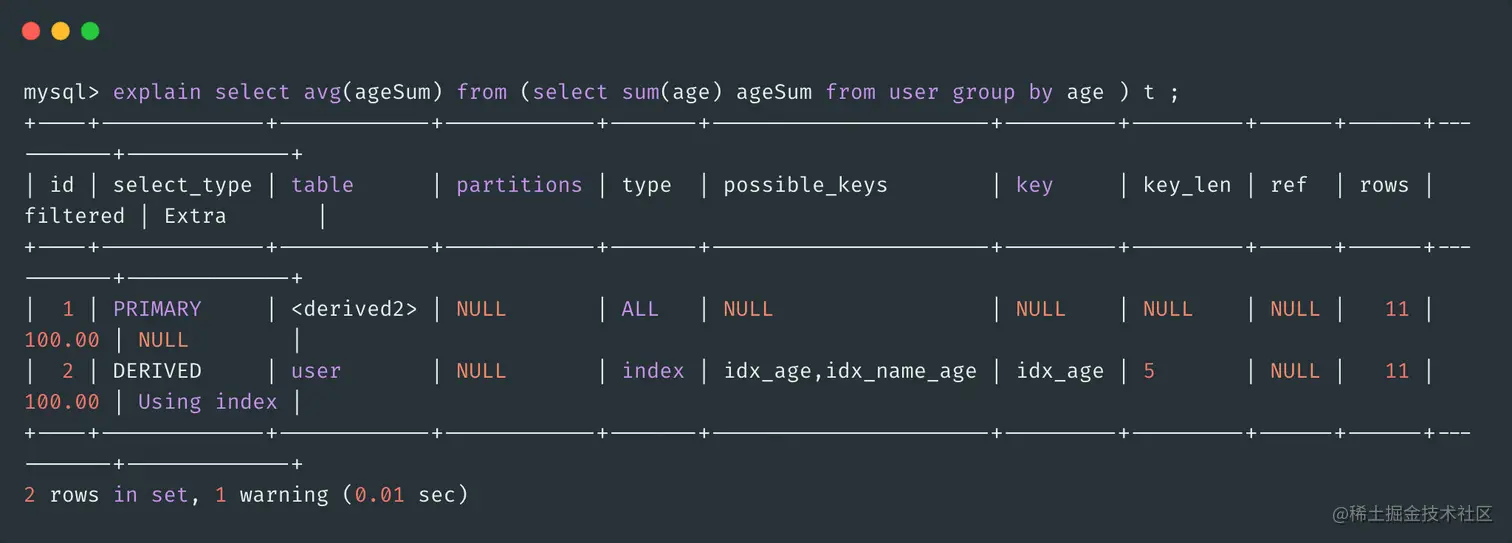This screenshot has width=1512, height=543.
Task: Click the yellow minimize window dot
Action: pyautogui.click(x=60, y=31)
